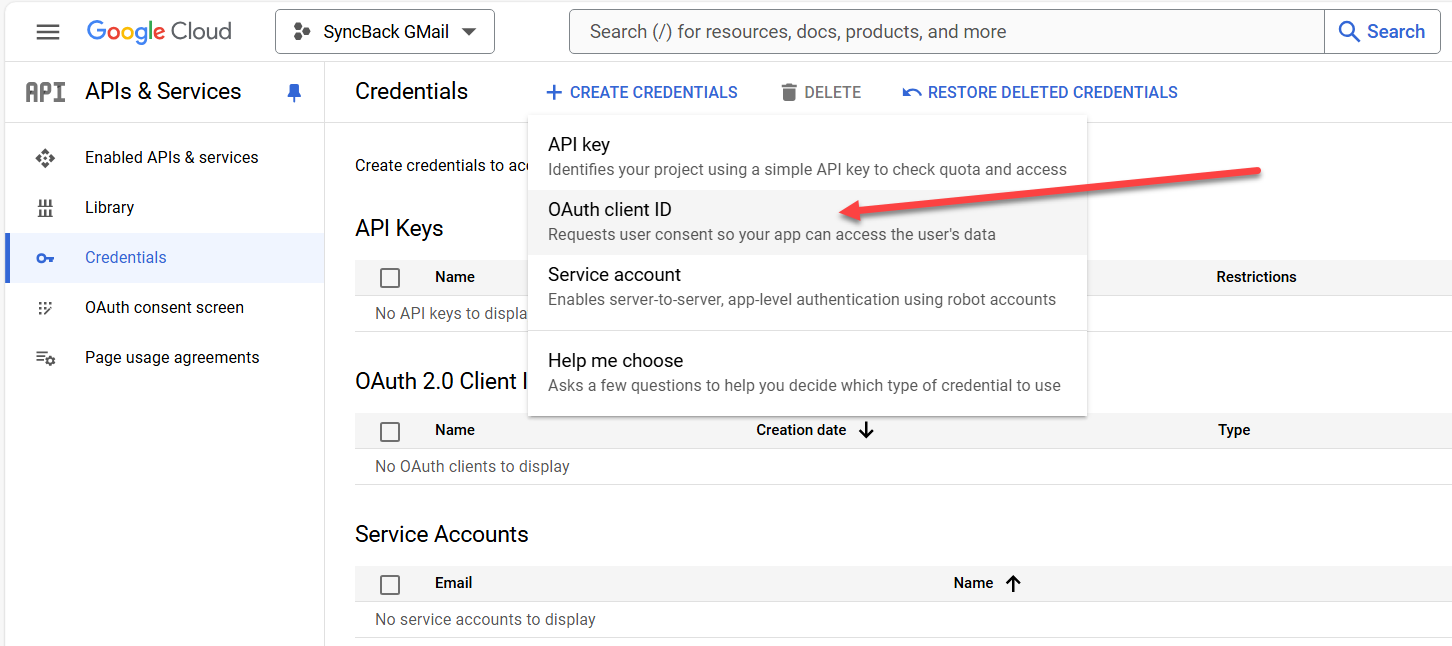Click the undo arrow restore icon
Screen dimensions: 1452x646
(912, 93)
